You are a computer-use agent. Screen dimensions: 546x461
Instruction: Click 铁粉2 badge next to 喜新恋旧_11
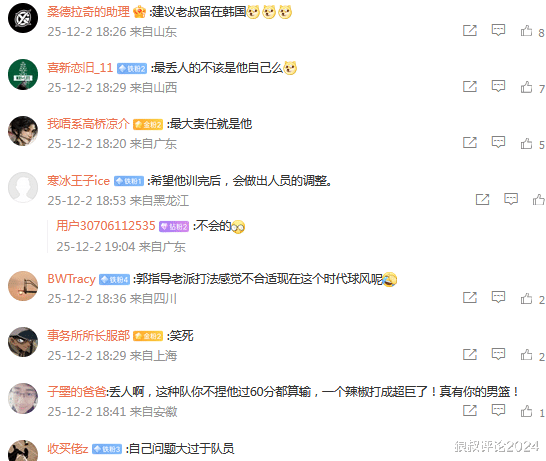[132, 69]
